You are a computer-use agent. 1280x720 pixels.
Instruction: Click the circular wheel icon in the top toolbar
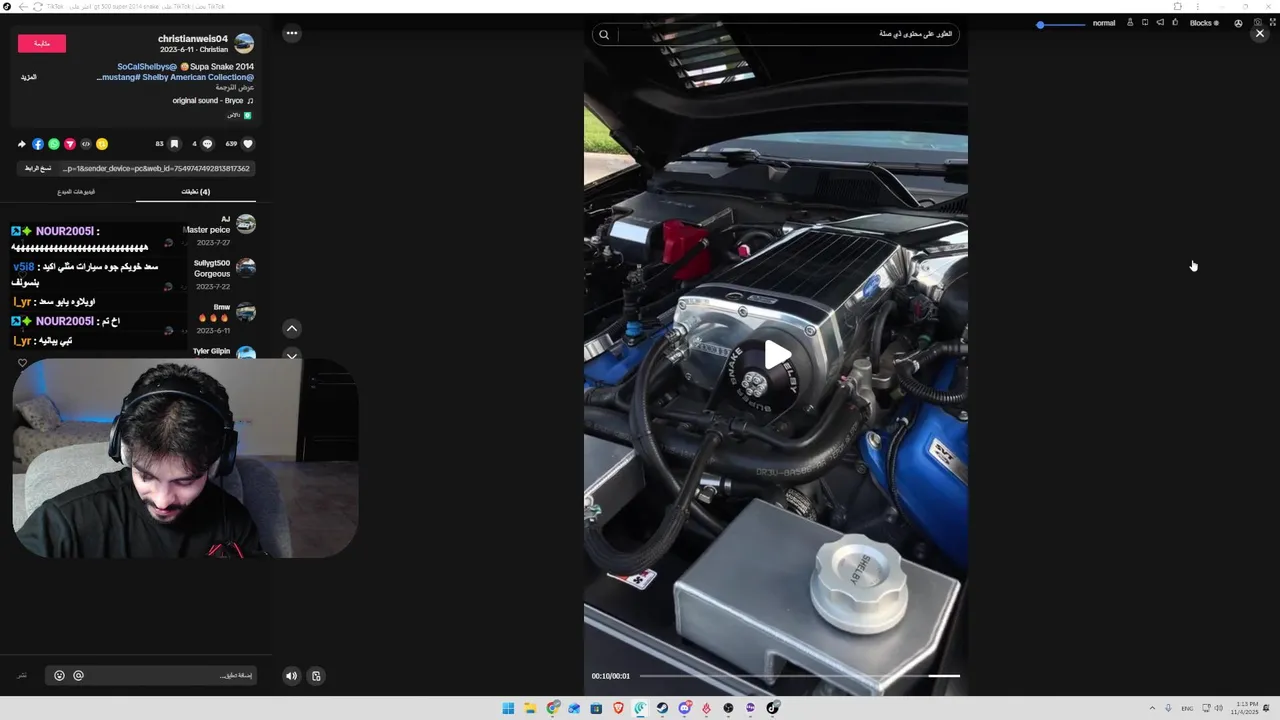pyautogui.click(x=1238, y=23)
